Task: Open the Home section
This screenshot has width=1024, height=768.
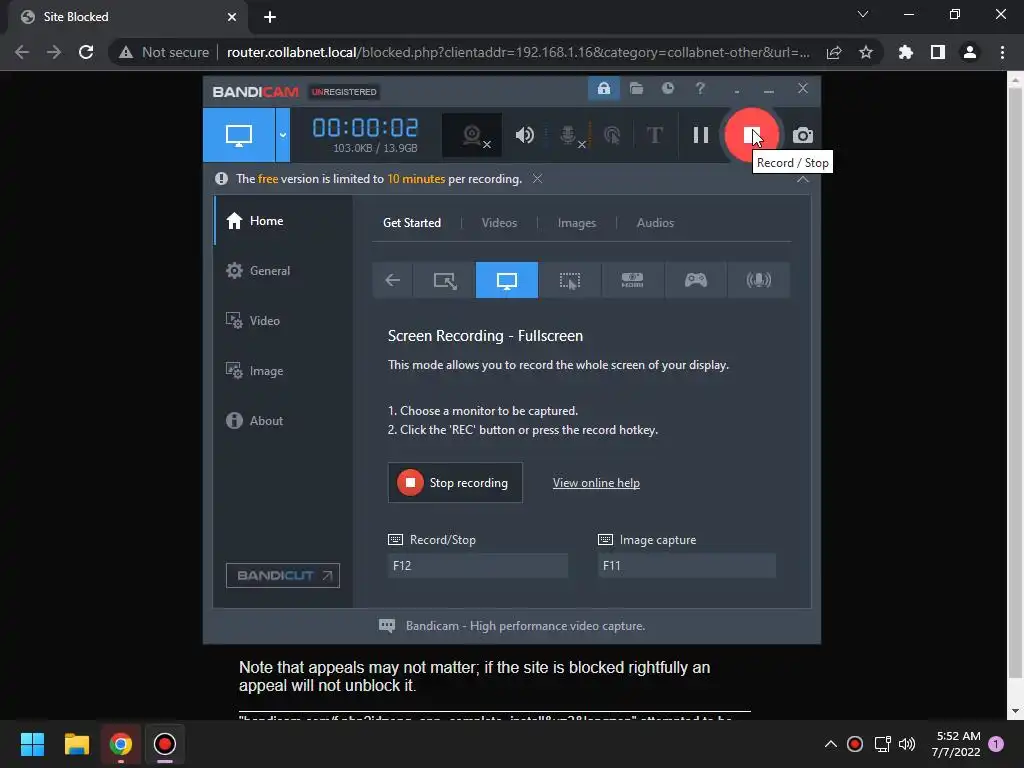Action: coord(283,221)
